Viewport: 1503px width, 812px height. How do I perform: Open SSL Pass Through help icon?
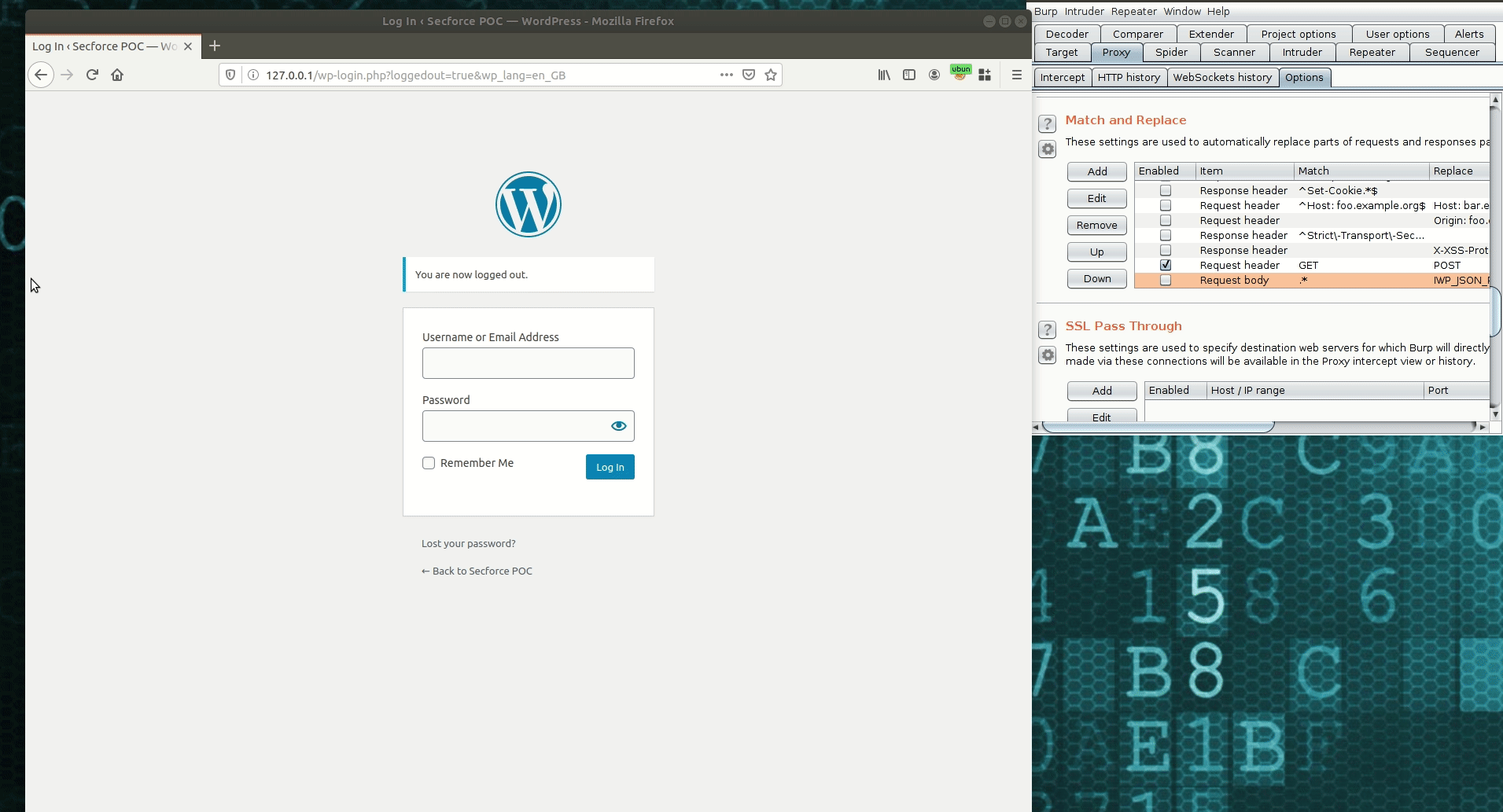click(1047, 329)
